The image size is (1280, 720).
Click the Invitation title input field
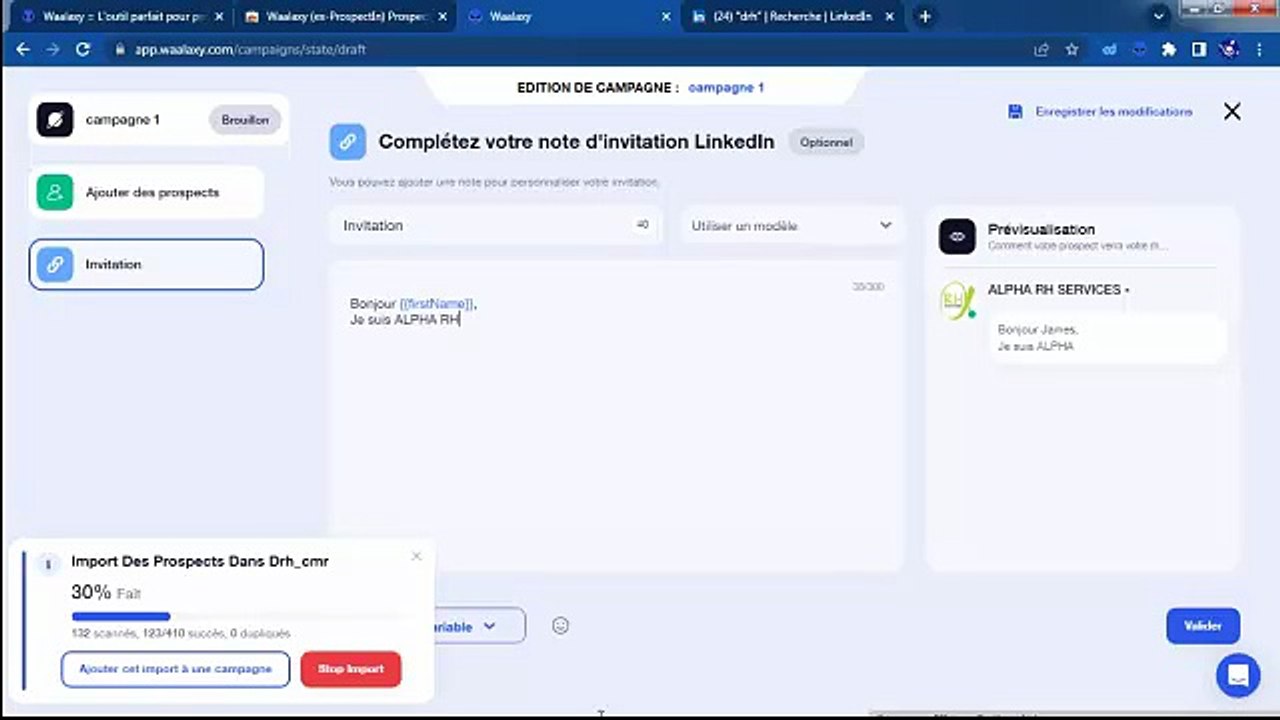coord(494,226)
